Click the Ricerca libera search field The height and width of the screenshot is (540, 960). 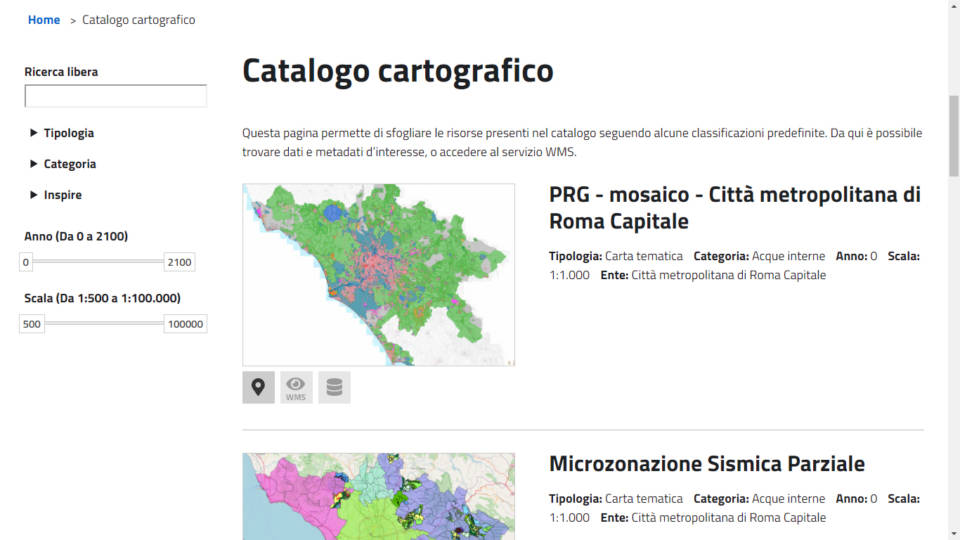click(115, 96)
